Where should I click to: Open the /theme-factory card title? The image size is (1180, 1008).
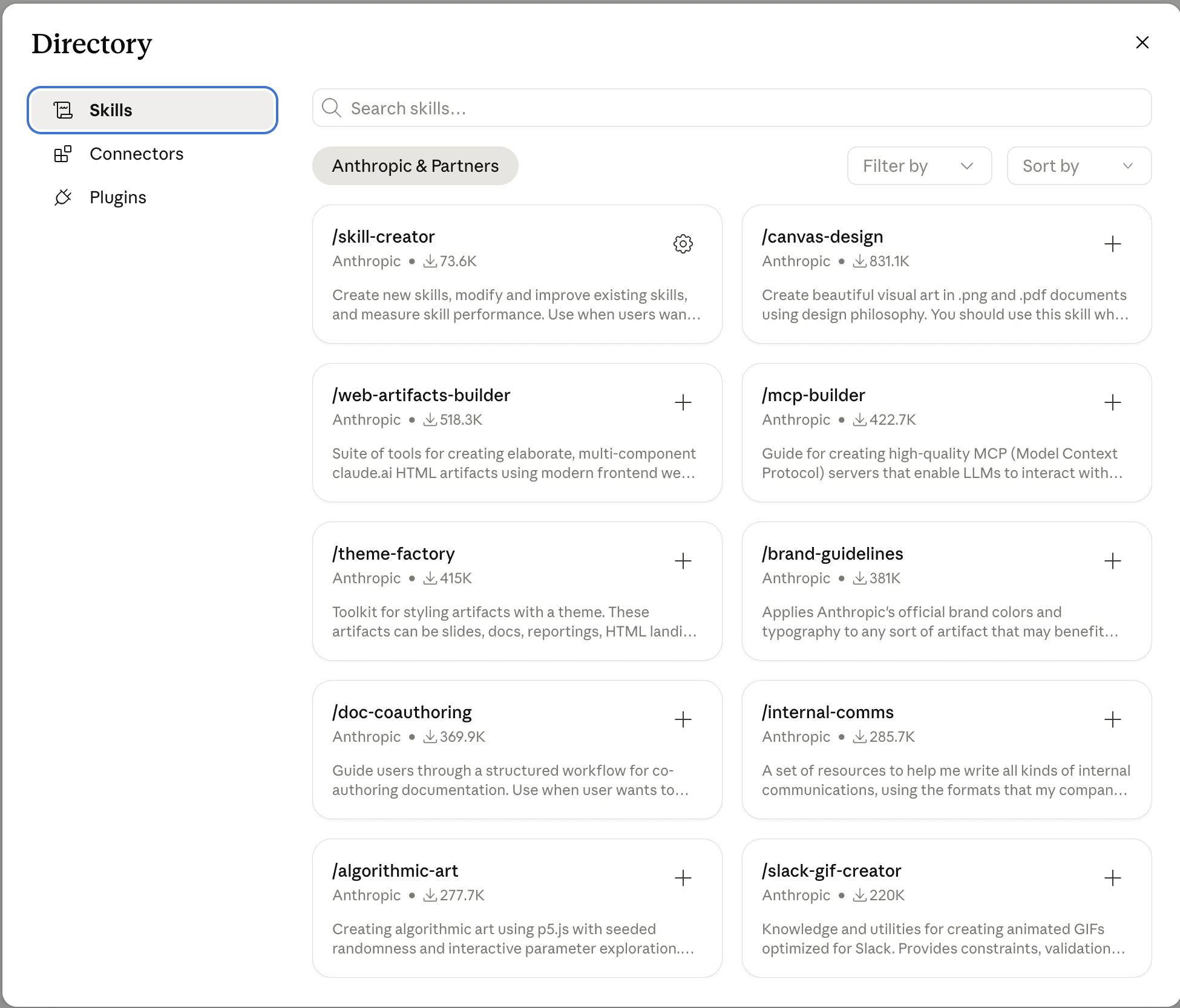(393, 554)
